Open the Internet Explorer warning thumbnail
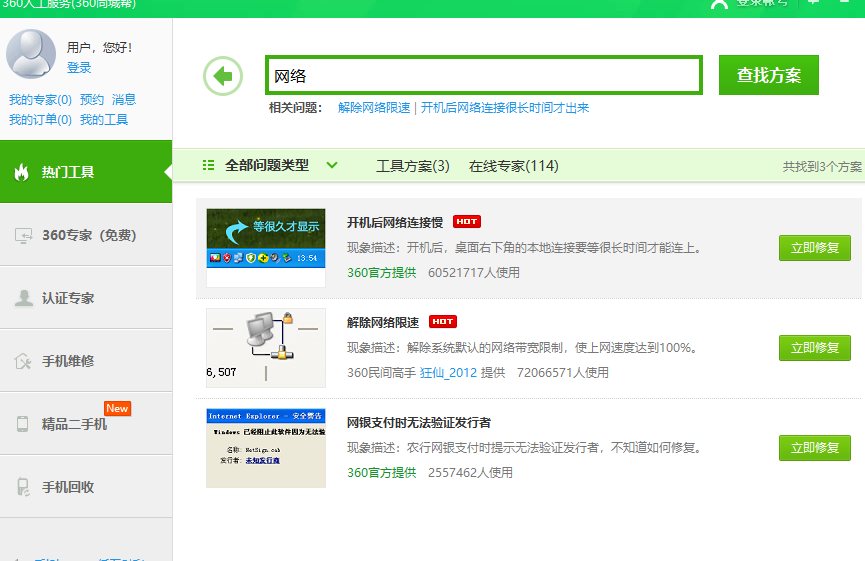This screenshot has height=561, width=865. click(x=266, y=447)
